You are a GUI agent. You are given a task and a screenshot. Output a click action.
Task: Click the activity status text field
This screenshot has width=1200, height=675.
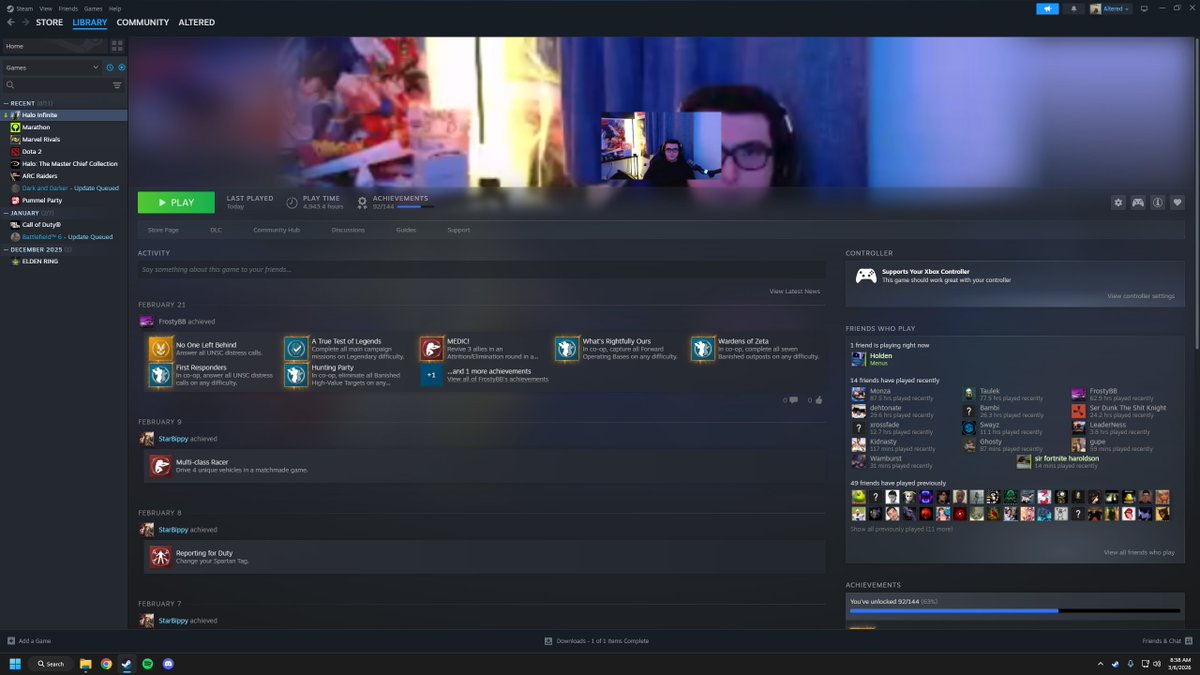coord(482,270)
